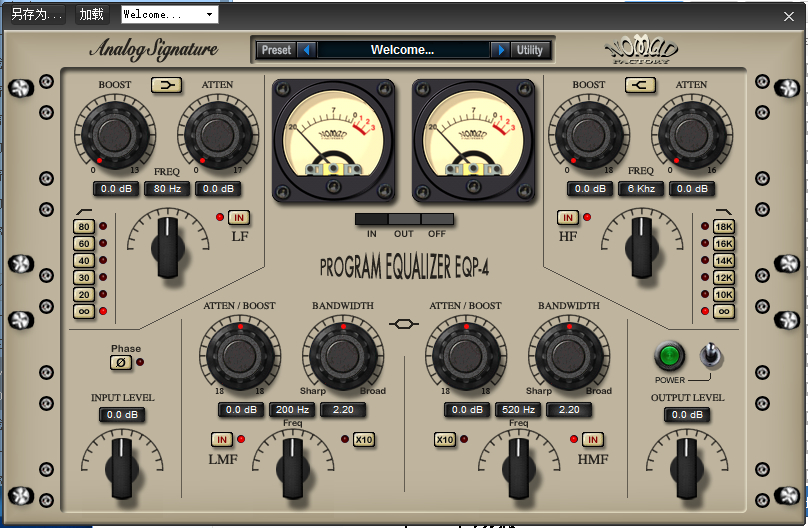This screenshot has height=528, width=808.
Task: Click the HF shelf shape icon button
Action: point(640,84)
